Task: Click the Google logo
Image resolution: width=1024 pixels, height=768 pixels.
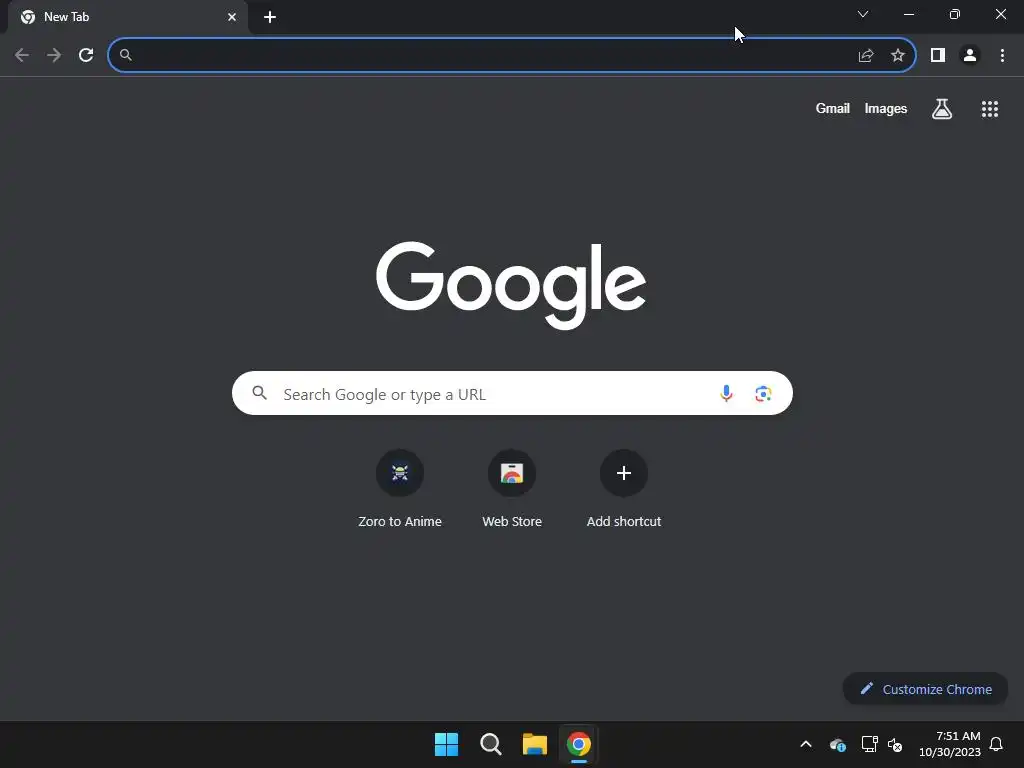Action: pos(511,285)
